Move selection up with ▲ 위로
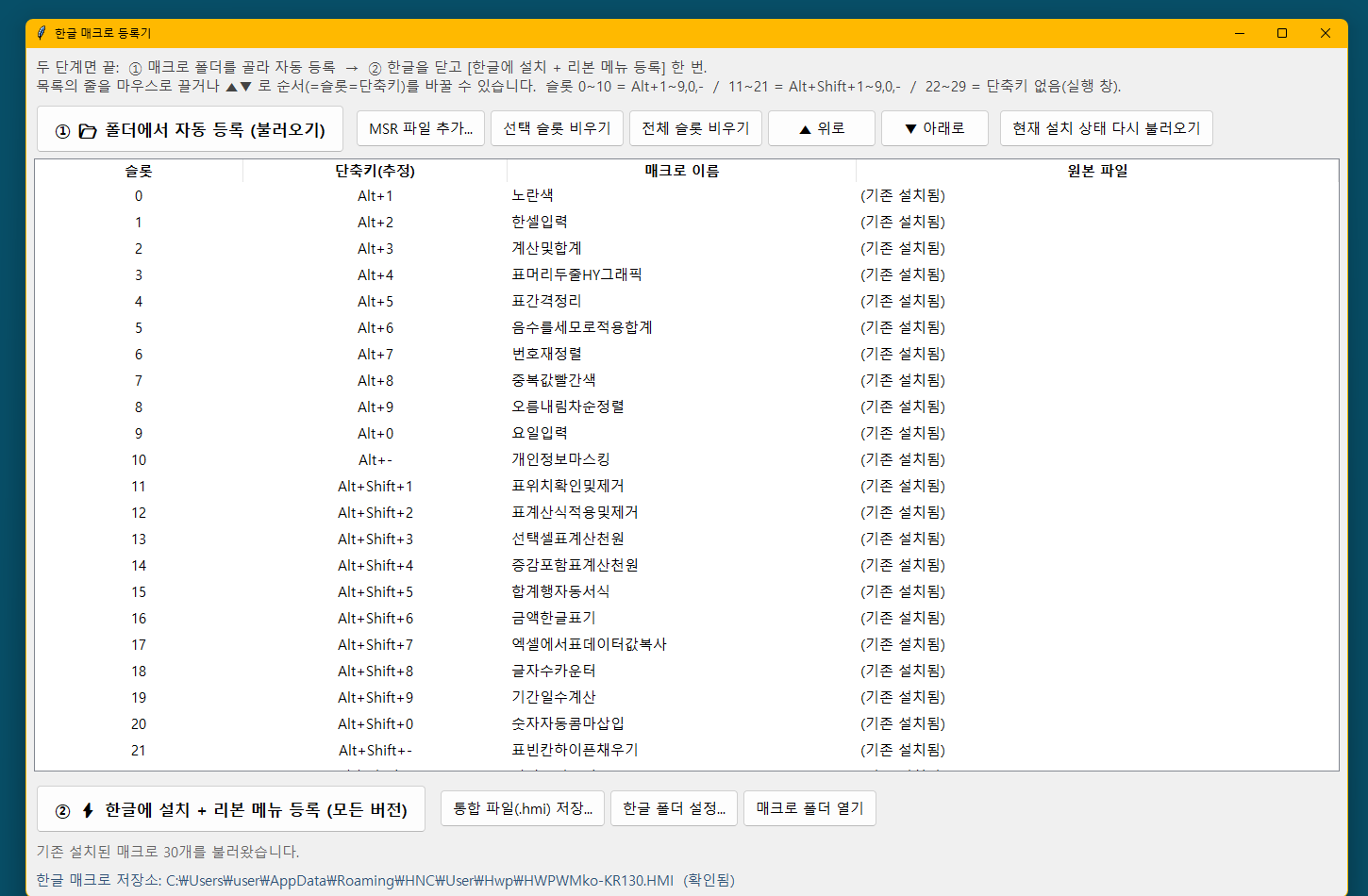 (x=822, y=128)
